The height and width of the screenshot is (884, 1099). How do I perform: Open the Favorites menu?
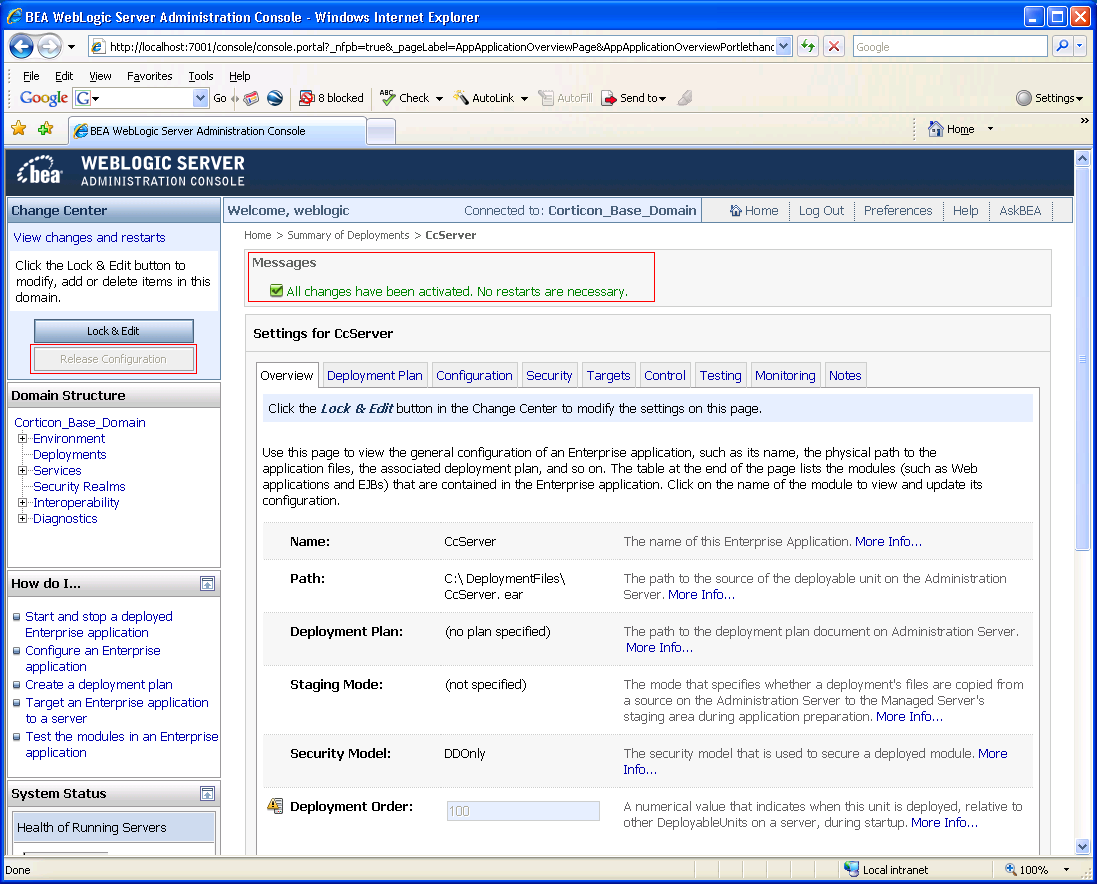coord(149,76)
